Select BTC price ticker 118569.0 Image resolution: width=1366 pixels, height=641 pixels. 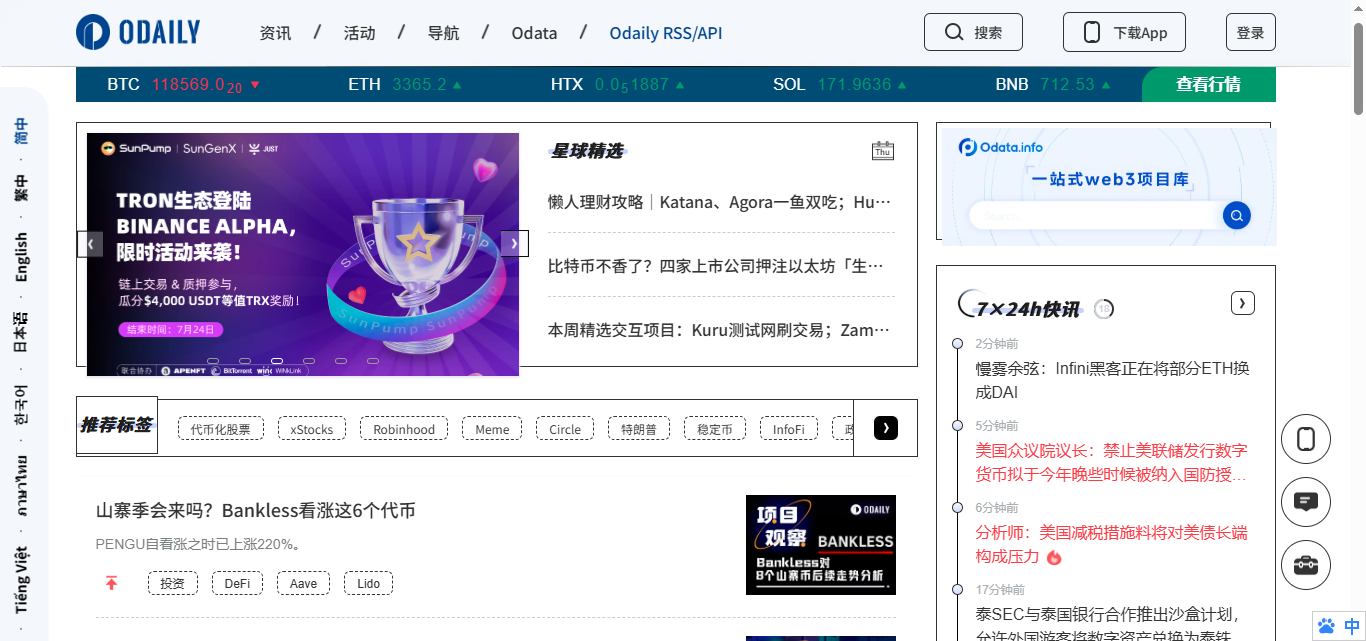pyautogui.click(x=184, y=85)
